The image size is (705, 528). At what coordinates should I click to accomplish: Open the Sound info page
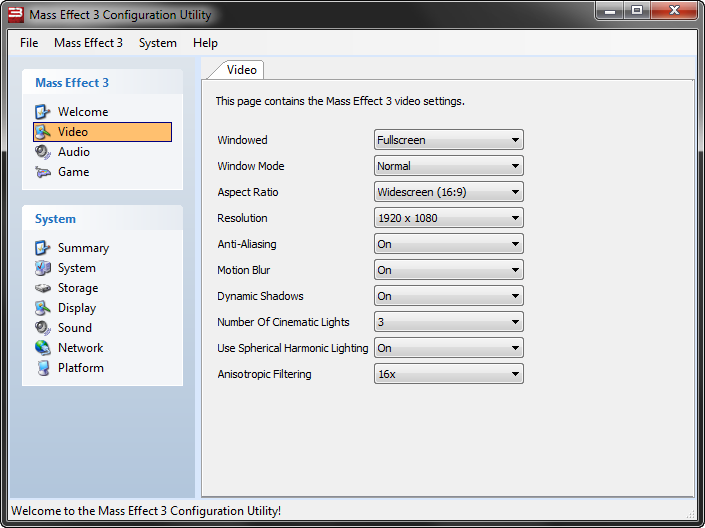tap(75, 328)
